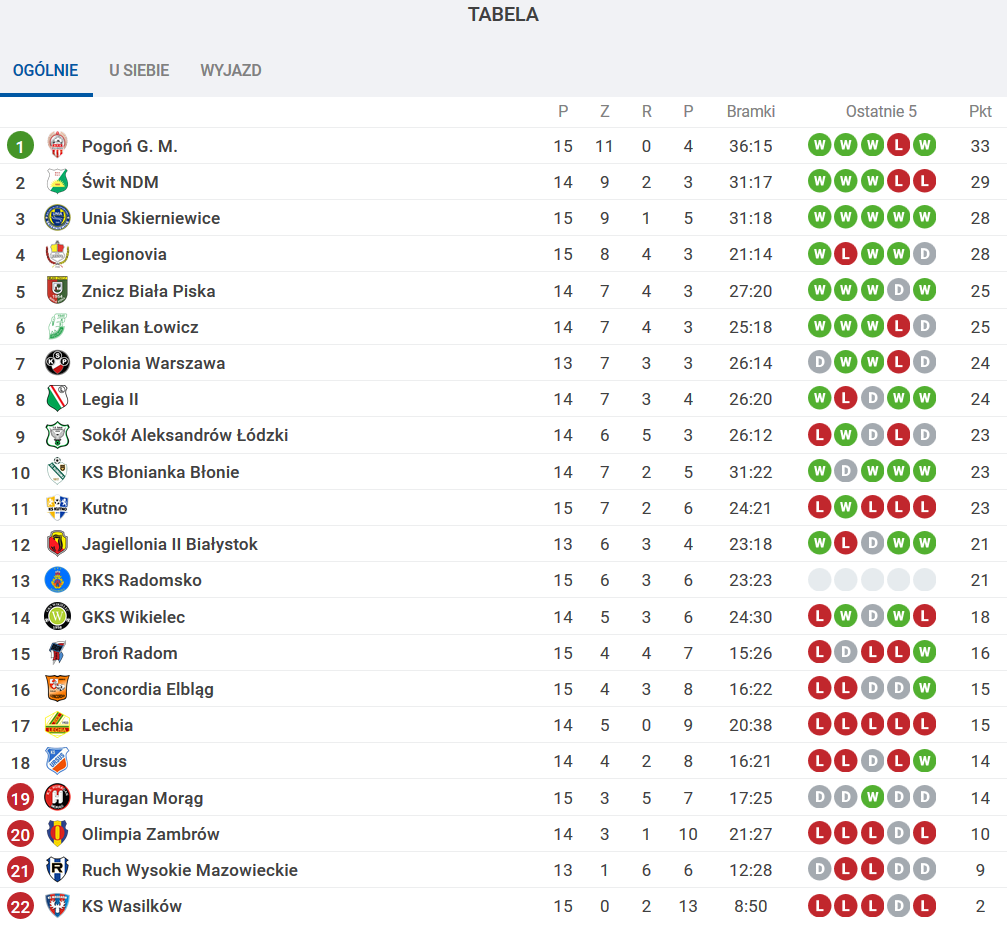This screenshot has width=1007, height=932.
Task: Click the Pkt column header
Action: click(x=980, y=111)
